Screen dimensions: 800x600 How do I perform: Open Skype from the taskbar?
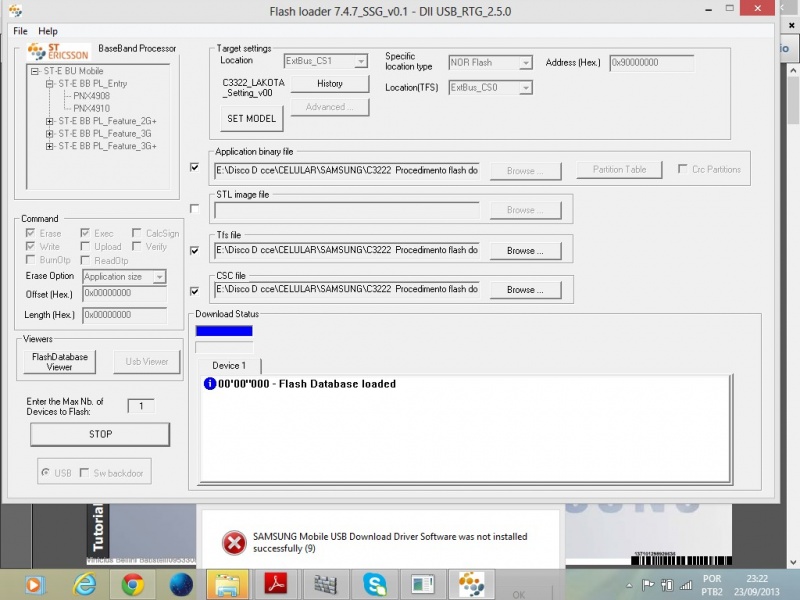click(x=374, y=585)
